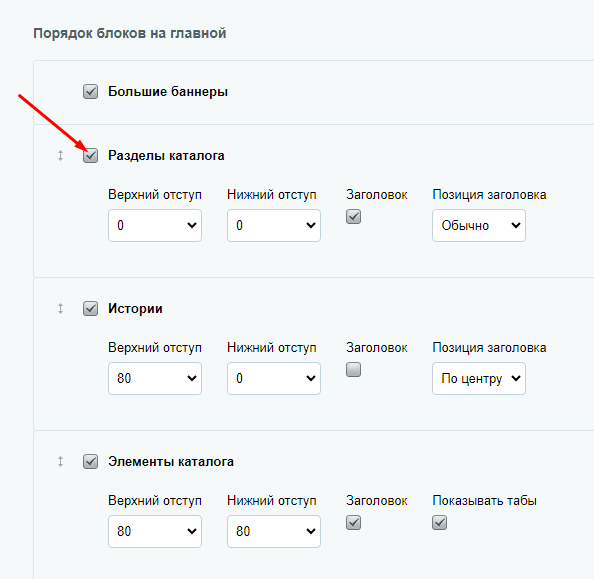This screenshot has width=594, height=579.
Task: Uncheck Заголовок under Разделы каталога
Action: point(353,217)
